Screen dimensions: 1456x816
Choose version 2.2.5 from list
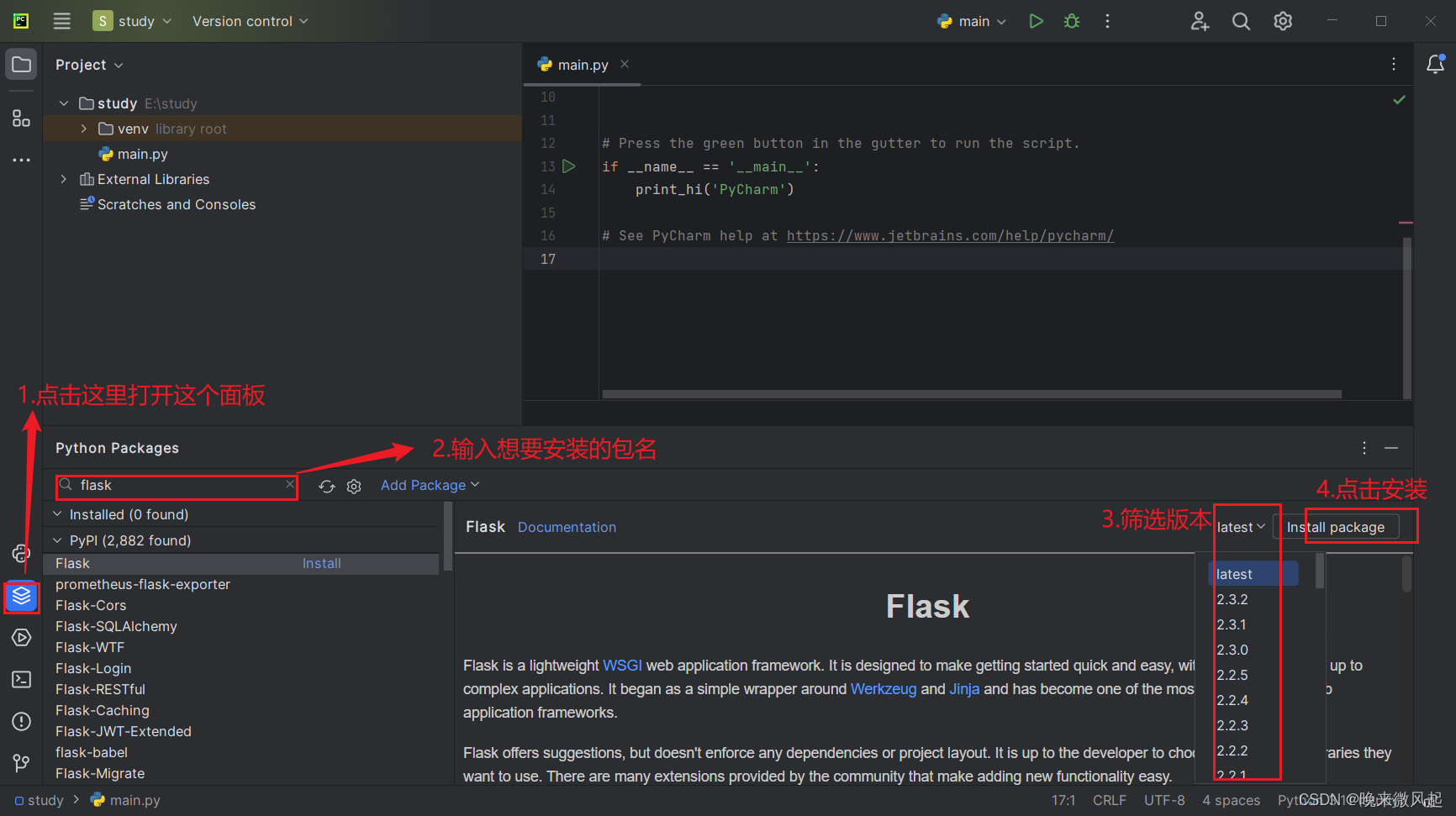coord(1232,675)
